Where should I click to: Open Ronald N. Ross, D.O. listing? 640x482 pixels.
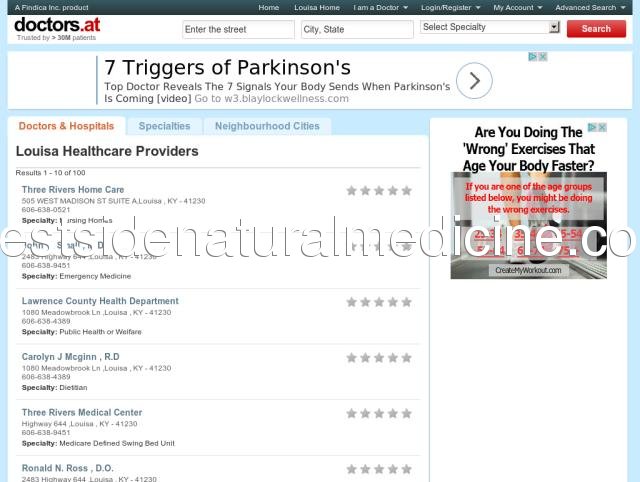coord(68,468)
